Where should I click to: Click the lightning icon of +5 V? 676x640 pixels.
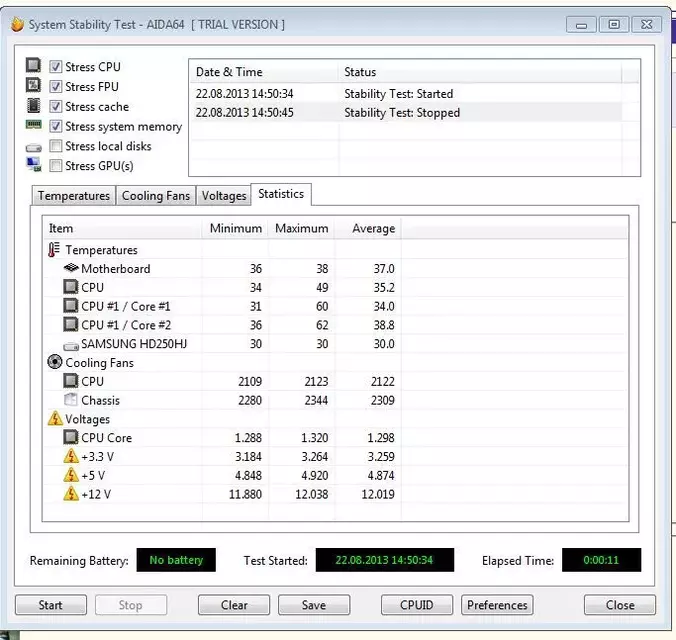tap(71, 475)
